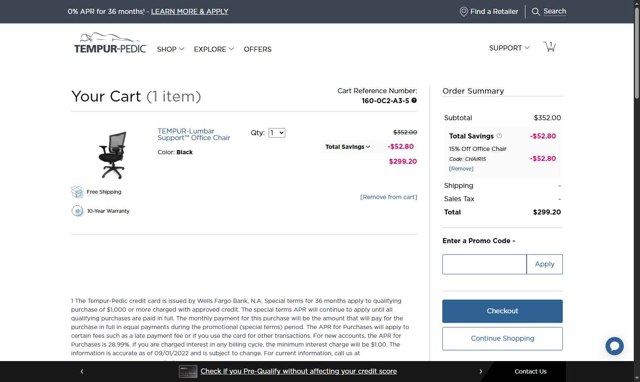Go to previous banner with left arrow
Image resolution: width=640 pixels, height=382 pixels.
[x=82, y=371]
